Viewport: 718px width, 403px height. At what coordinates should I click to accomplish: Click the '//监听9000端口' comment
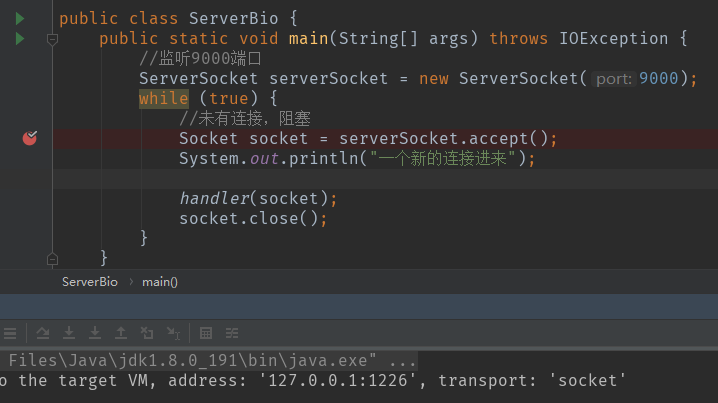(x=200, y=59)
